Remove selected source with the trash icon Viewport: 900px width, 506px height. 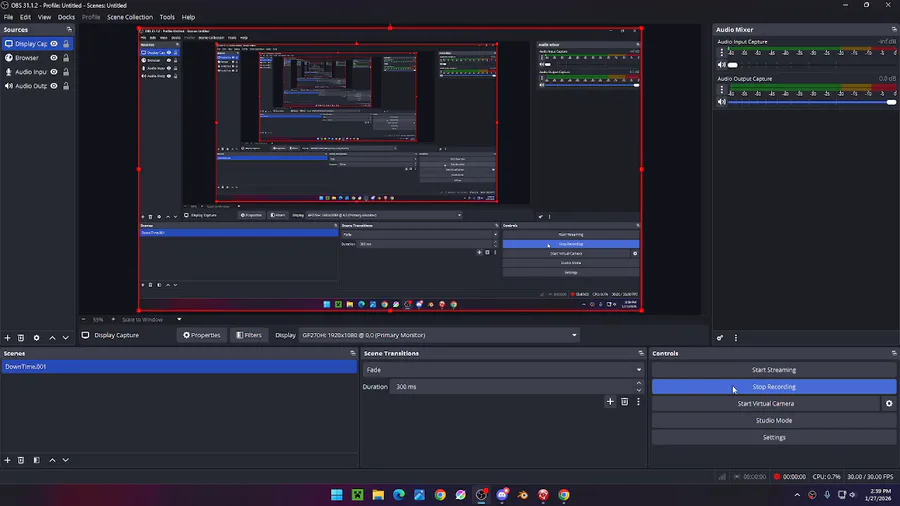tap(21, 338)
